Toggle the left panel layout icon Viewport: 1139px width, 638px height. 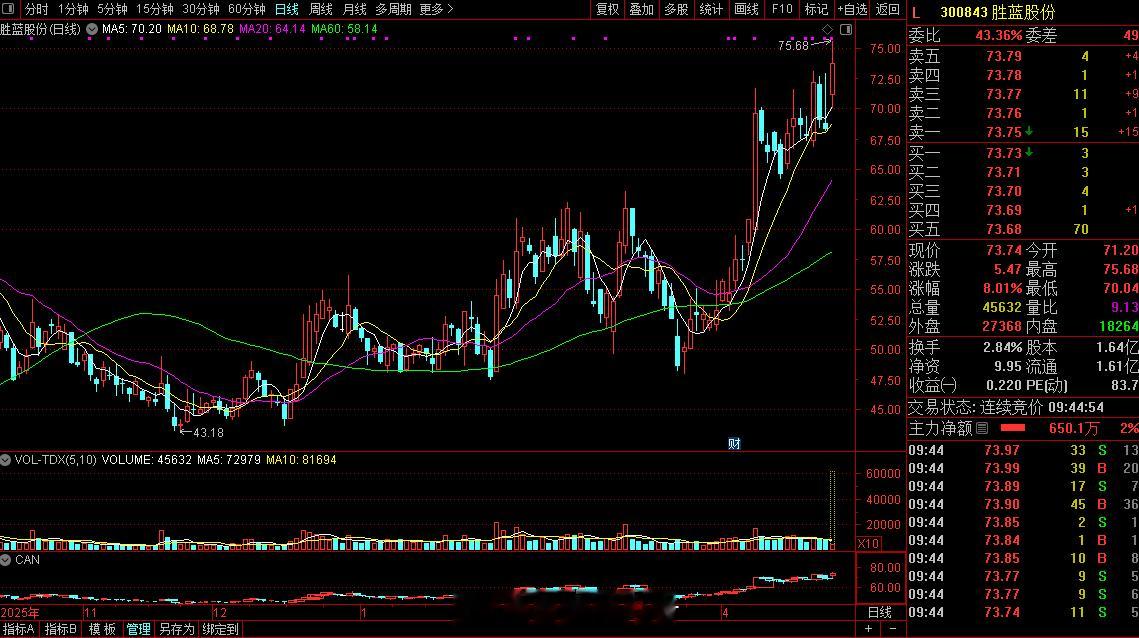tap(9, 9)
